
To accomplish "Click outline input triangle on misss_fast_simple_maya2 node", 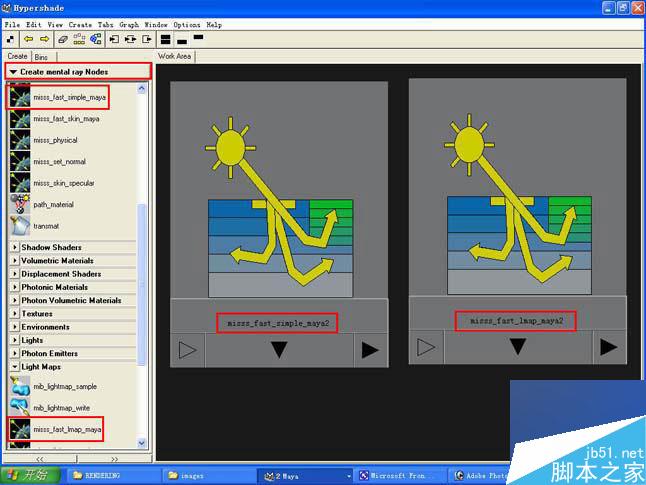I will (x=187, y=350).
